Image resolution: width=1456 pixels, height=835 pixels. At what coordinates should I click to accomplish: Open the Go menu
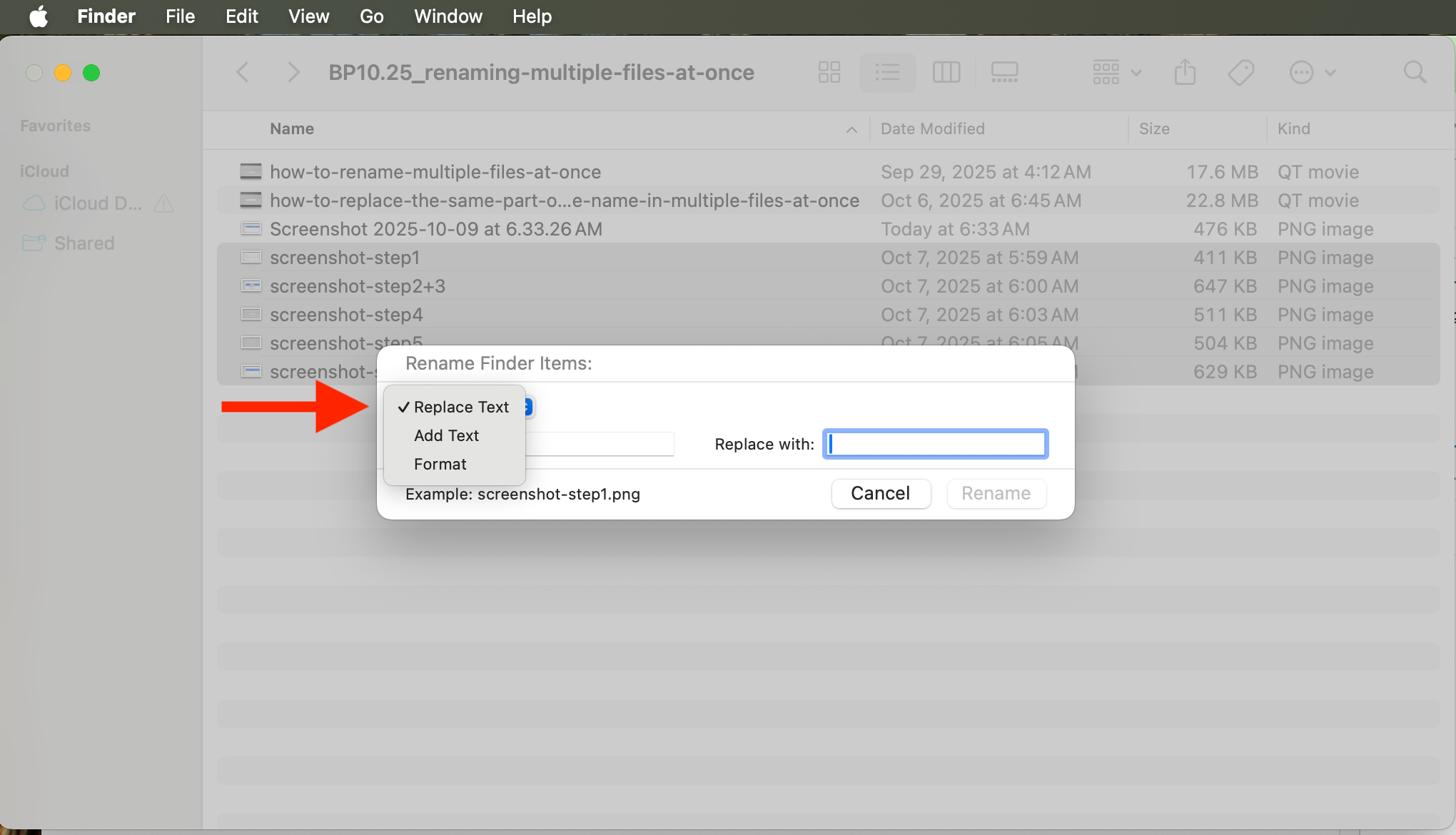pyautogui.click(x=371, y=16)
